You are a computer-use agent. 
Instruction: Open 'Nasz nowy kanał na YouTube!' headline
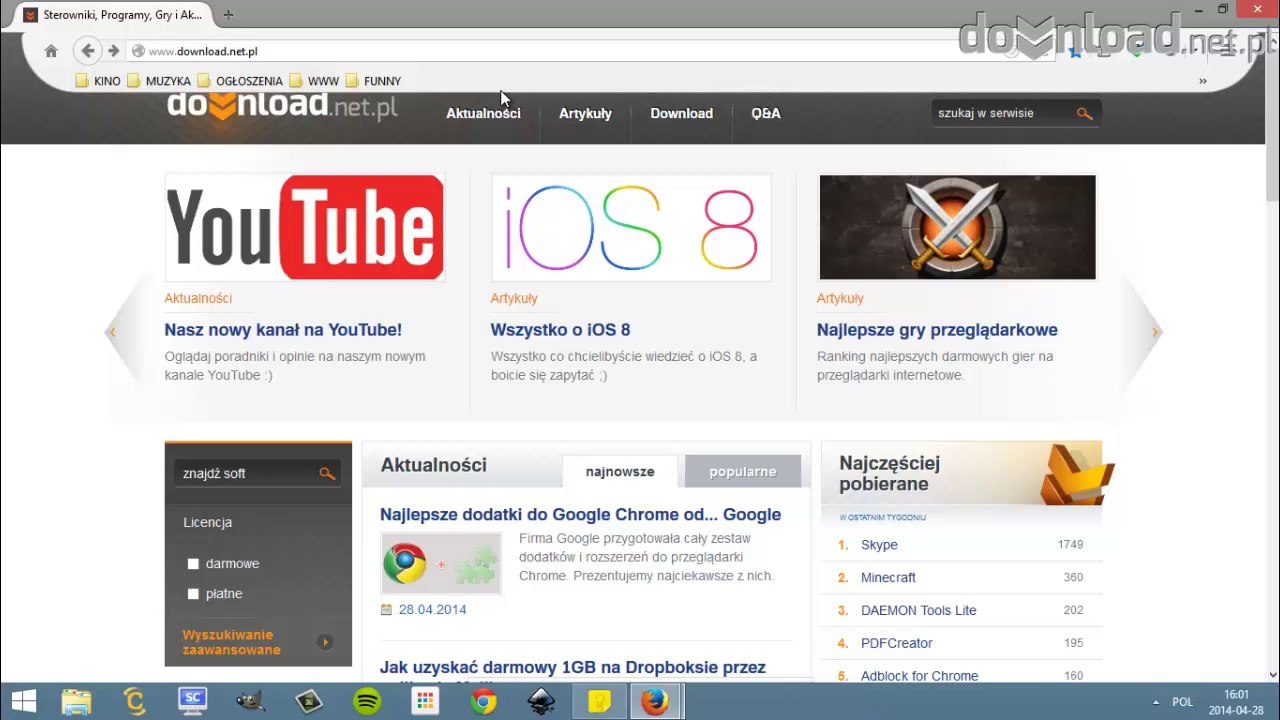pos(283,330)
